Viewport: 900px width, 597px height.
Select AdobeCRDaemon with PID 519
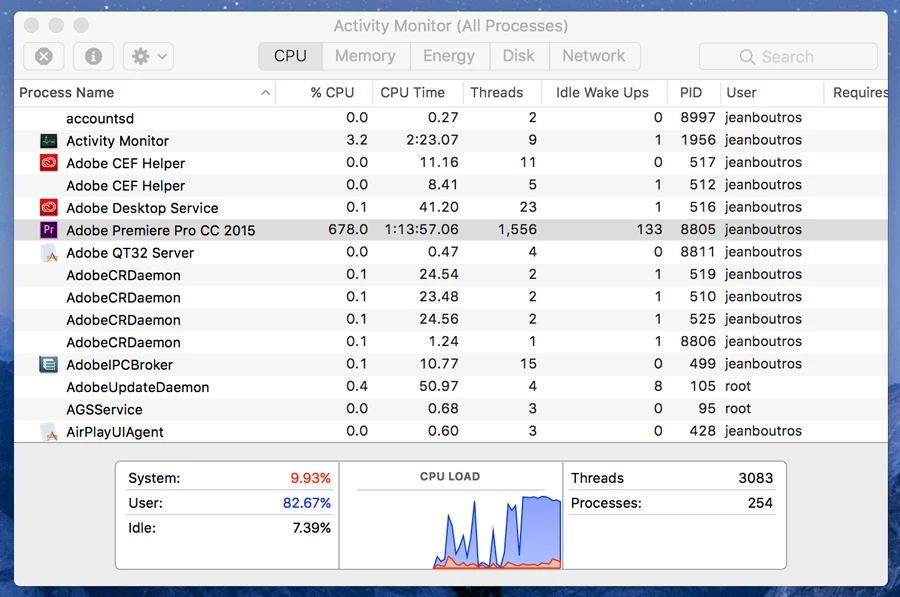[x=451, y=275]
